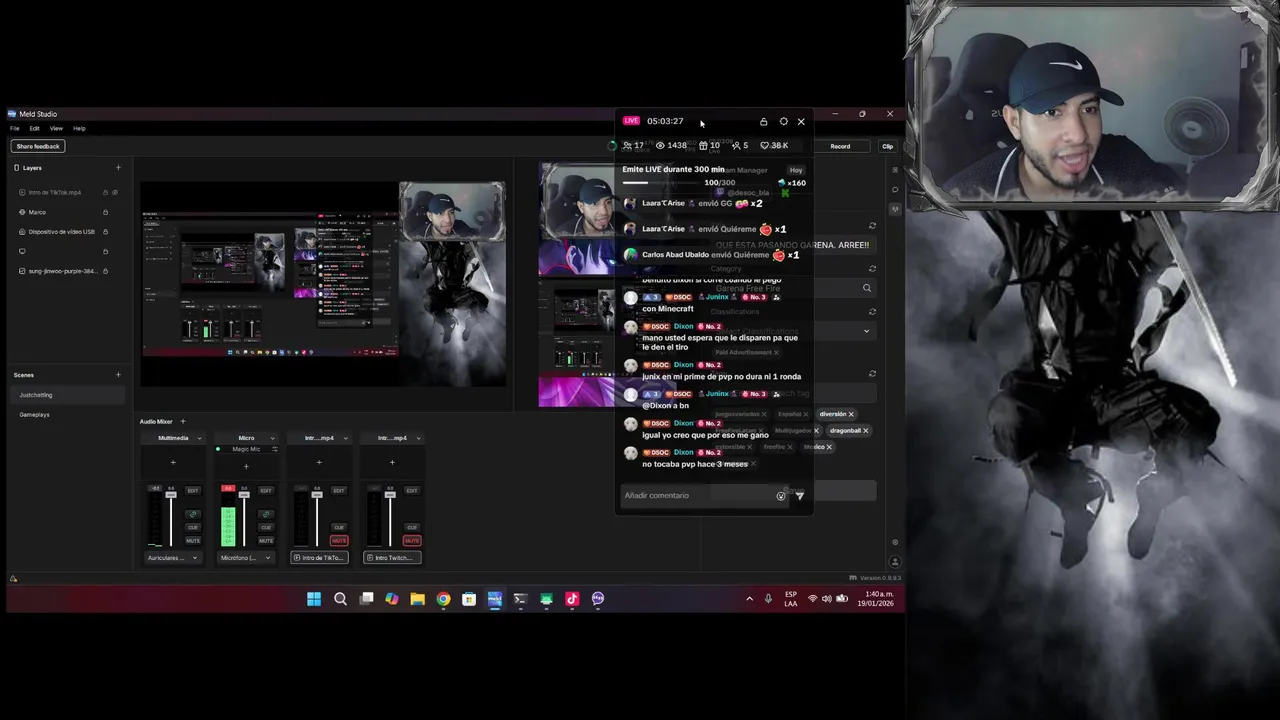Click the Intro Twitch source chip

392,557
